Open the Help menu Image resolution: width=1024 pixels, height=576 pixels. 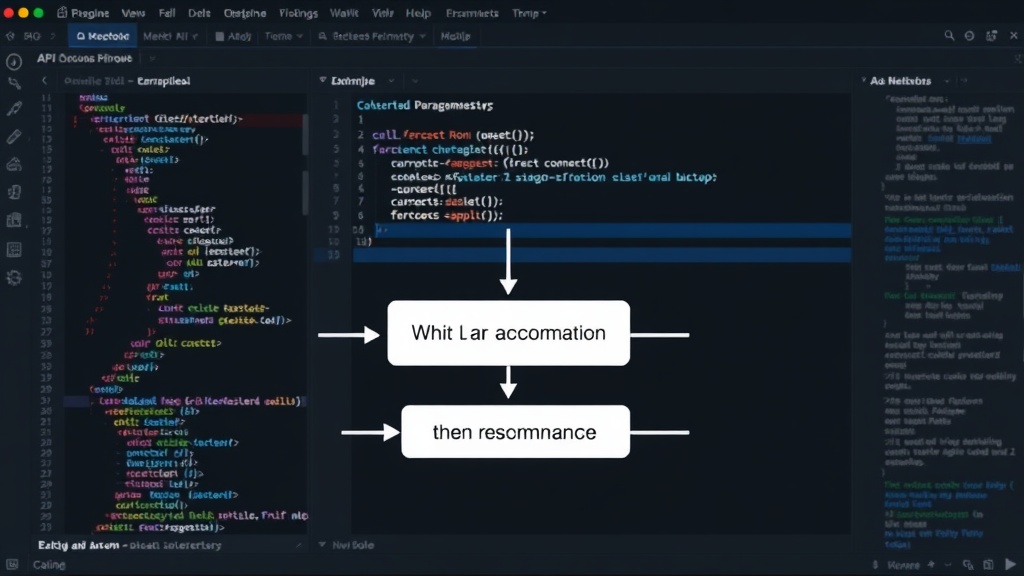418,13
